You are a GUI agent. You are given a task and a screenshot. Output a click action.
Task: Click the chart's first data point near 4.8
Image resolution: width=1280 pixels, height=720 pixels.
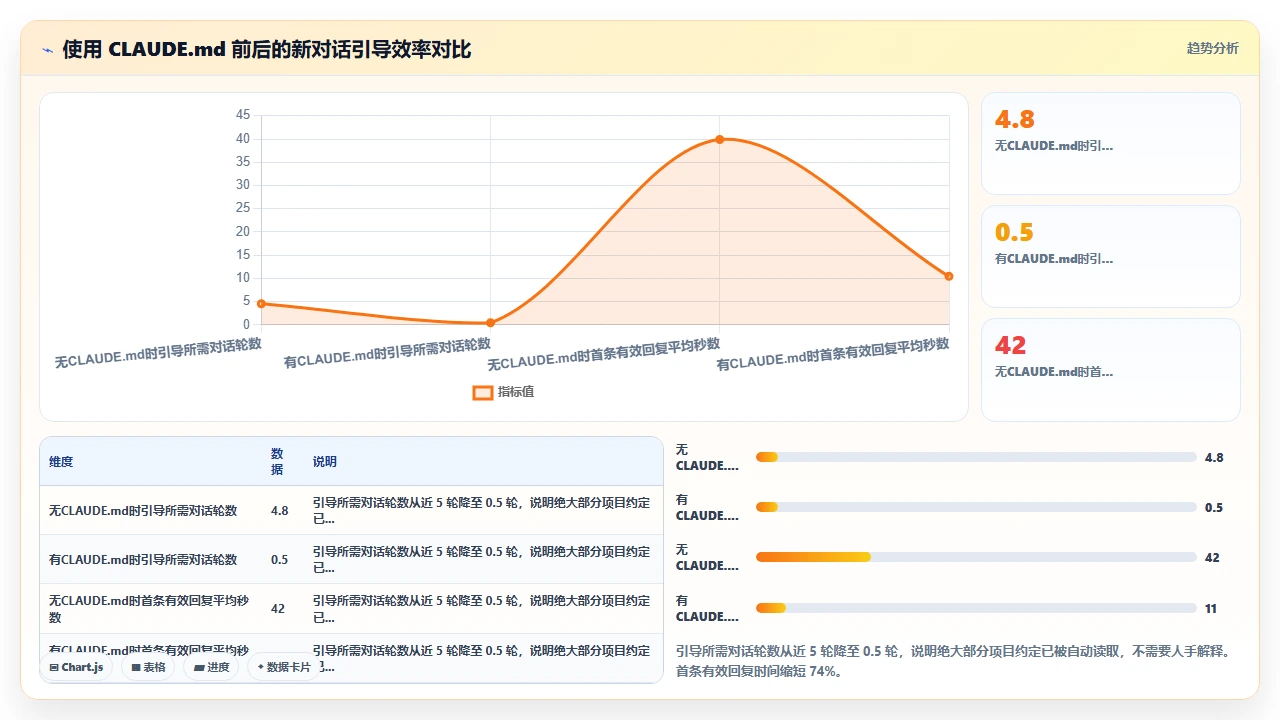point(261,303)
